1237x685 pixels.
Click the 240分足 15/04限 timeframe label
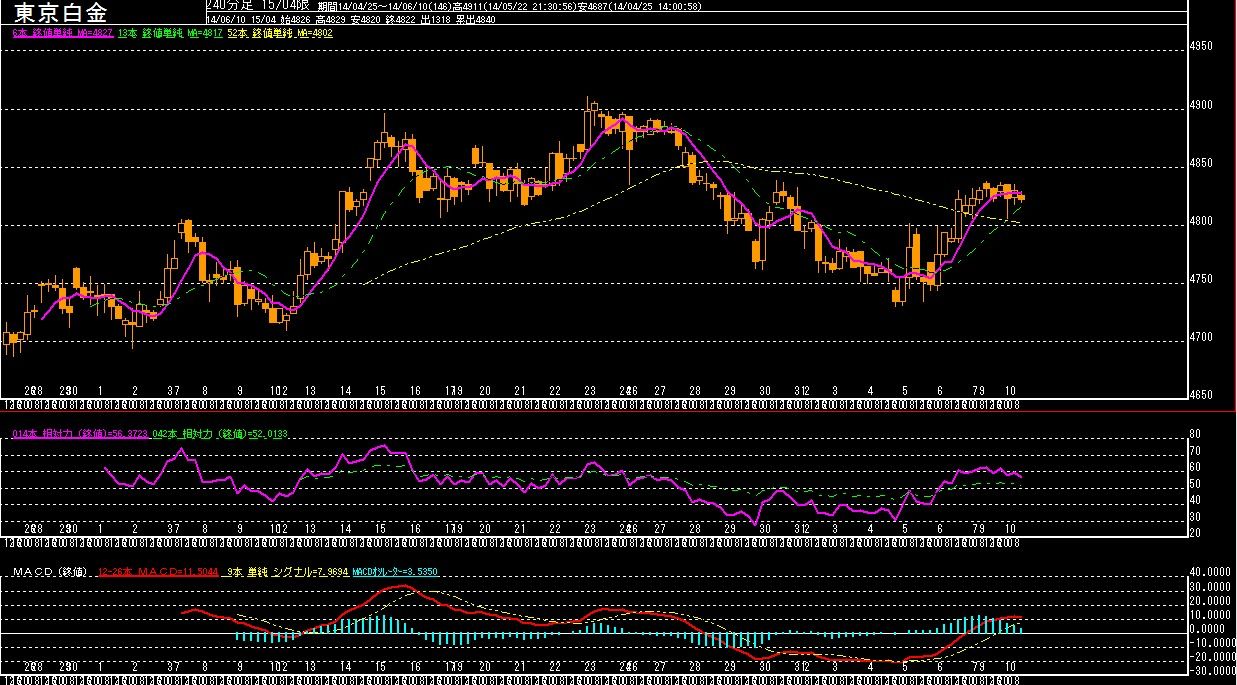click(256, 6)
